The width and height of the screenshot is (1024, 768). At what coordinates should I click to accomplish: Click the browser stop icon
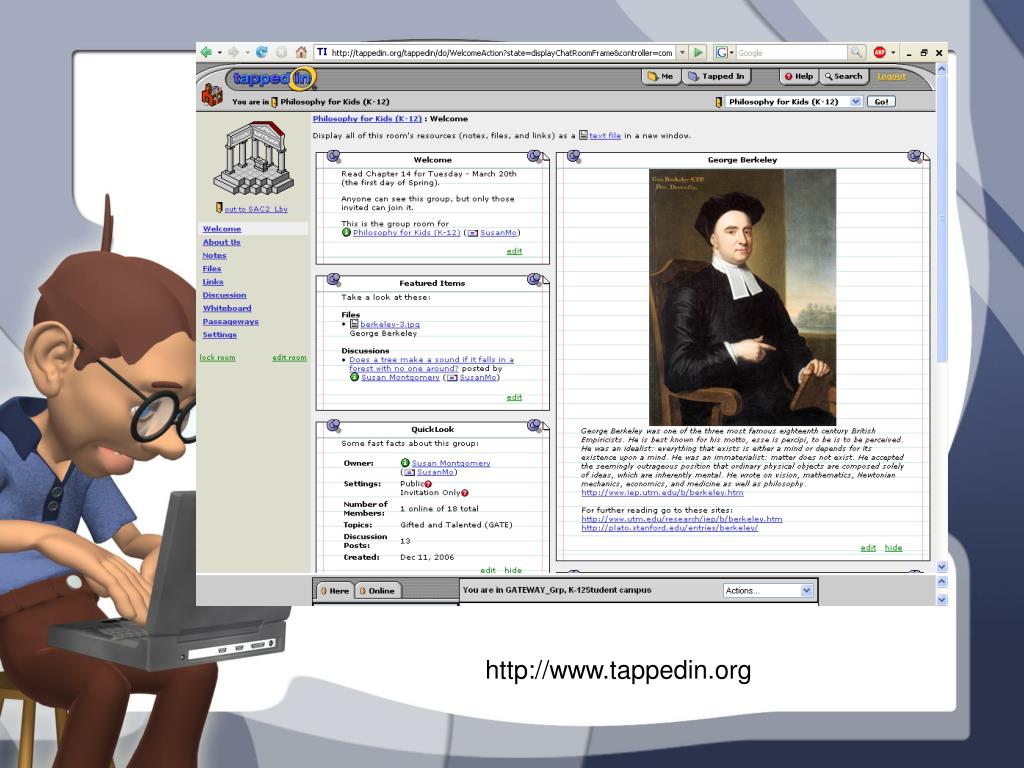[281, 52]
